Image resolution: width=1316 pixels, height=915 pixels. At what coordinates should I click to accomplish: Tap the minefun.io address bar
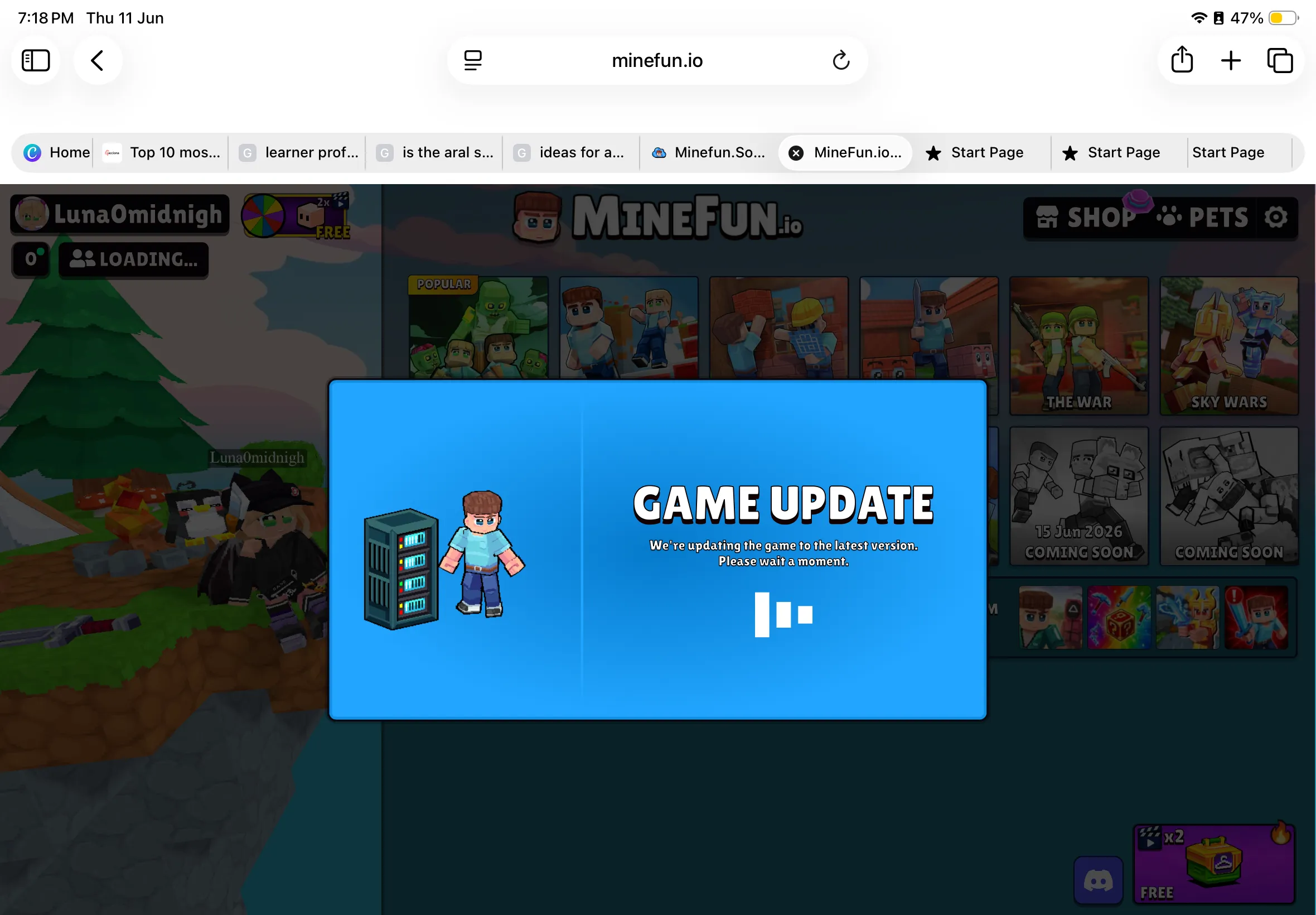[657, 60]
